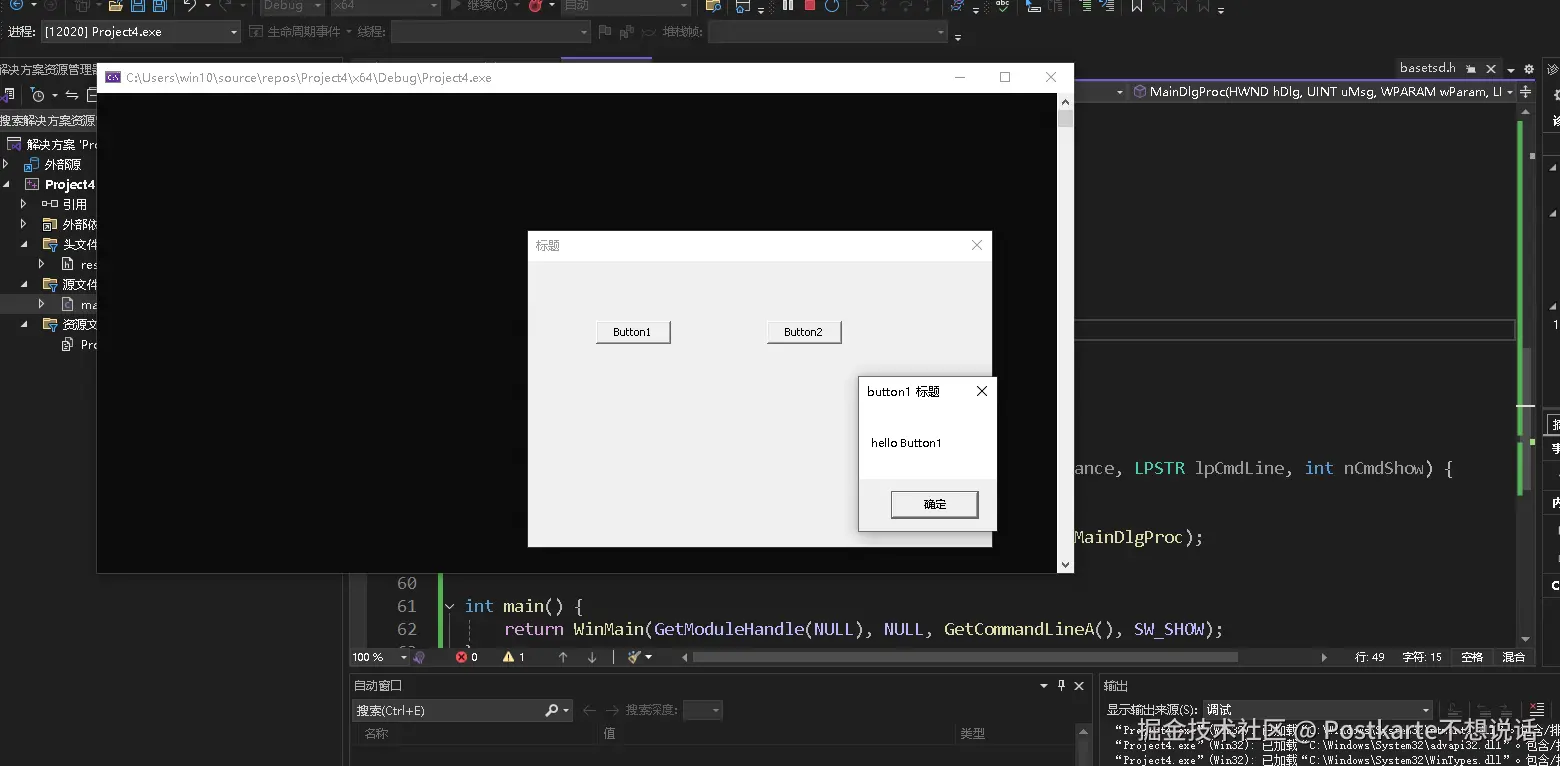The image size is (1560, 766).
Task: Collapse the 源文件 folder node
Action: [25, 284]
